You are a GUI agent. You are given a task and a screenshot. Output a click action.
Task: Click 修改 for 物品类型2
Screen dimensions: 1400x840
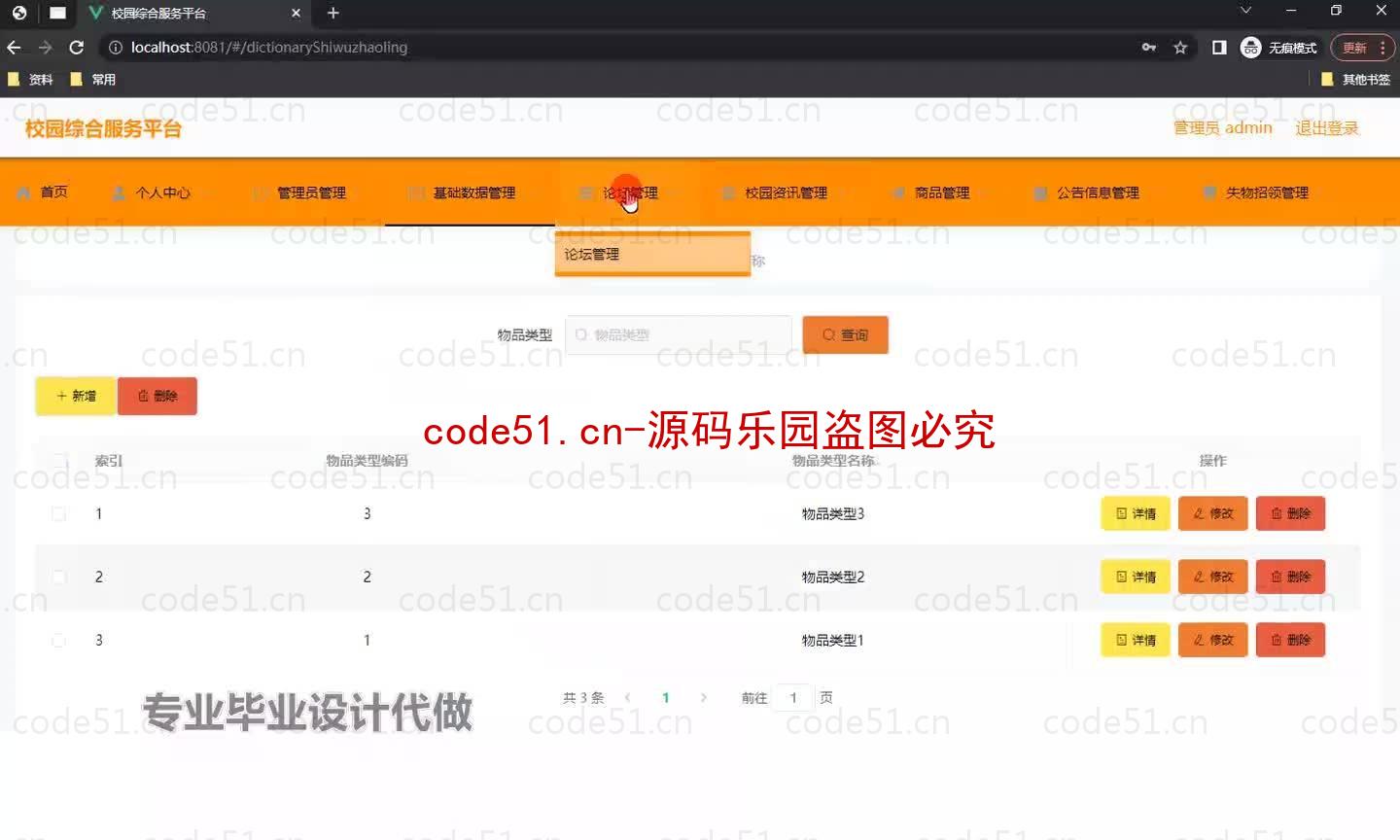pos(1213,577)
